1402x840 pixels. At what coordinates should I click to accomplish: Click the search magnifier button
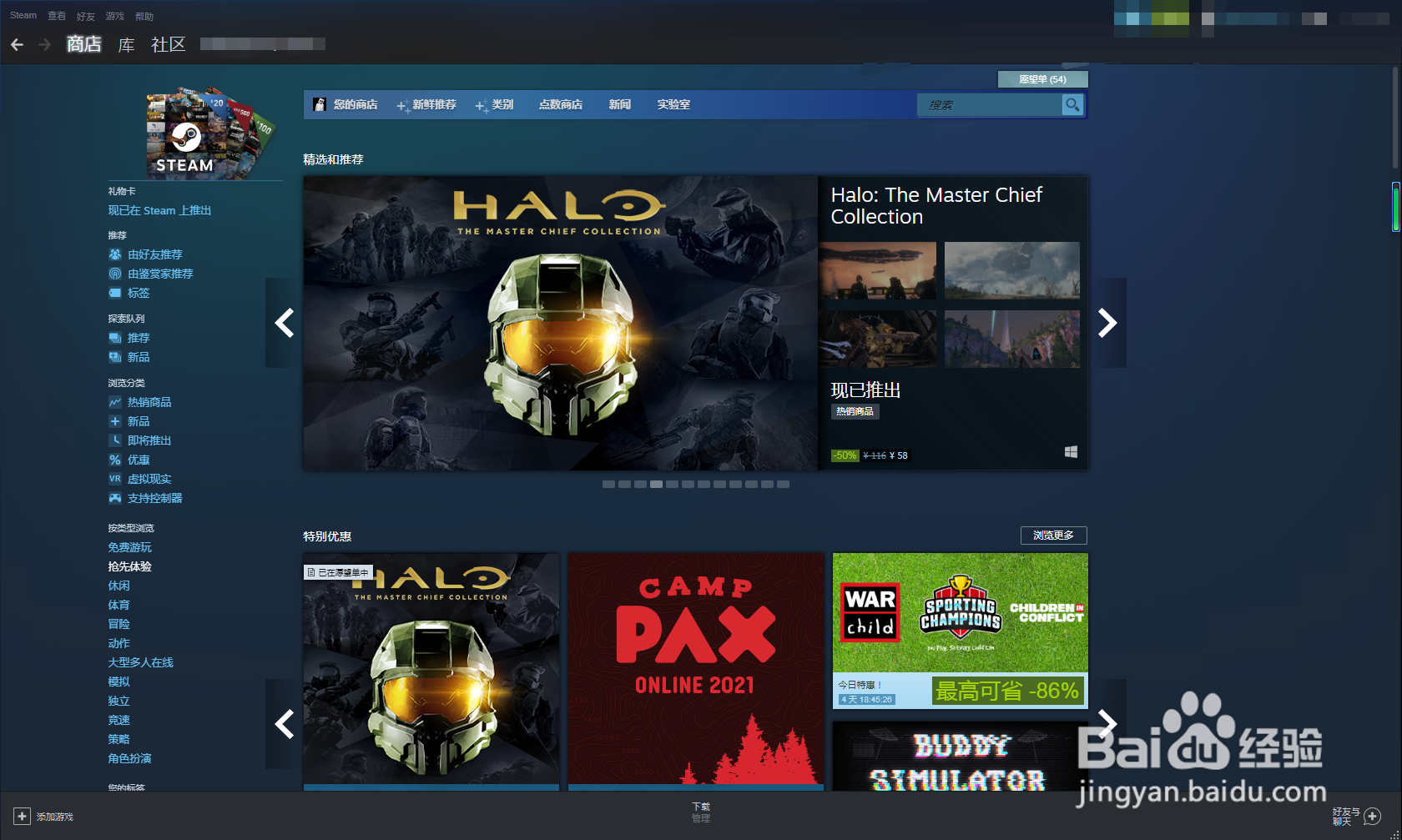(1072, 104)
